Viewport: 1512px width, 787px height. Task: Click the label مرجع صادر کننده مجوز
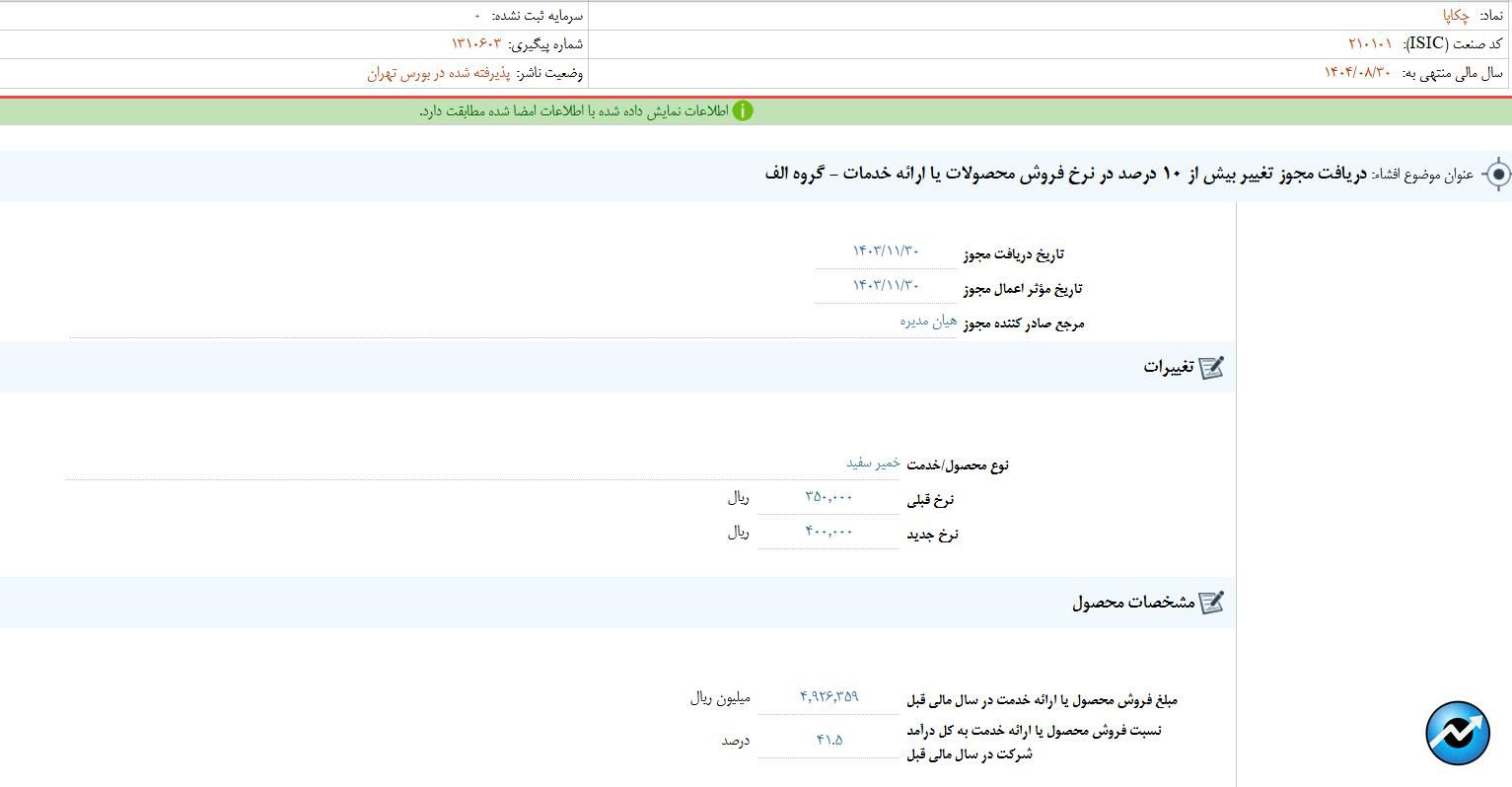coord(1024,323)
